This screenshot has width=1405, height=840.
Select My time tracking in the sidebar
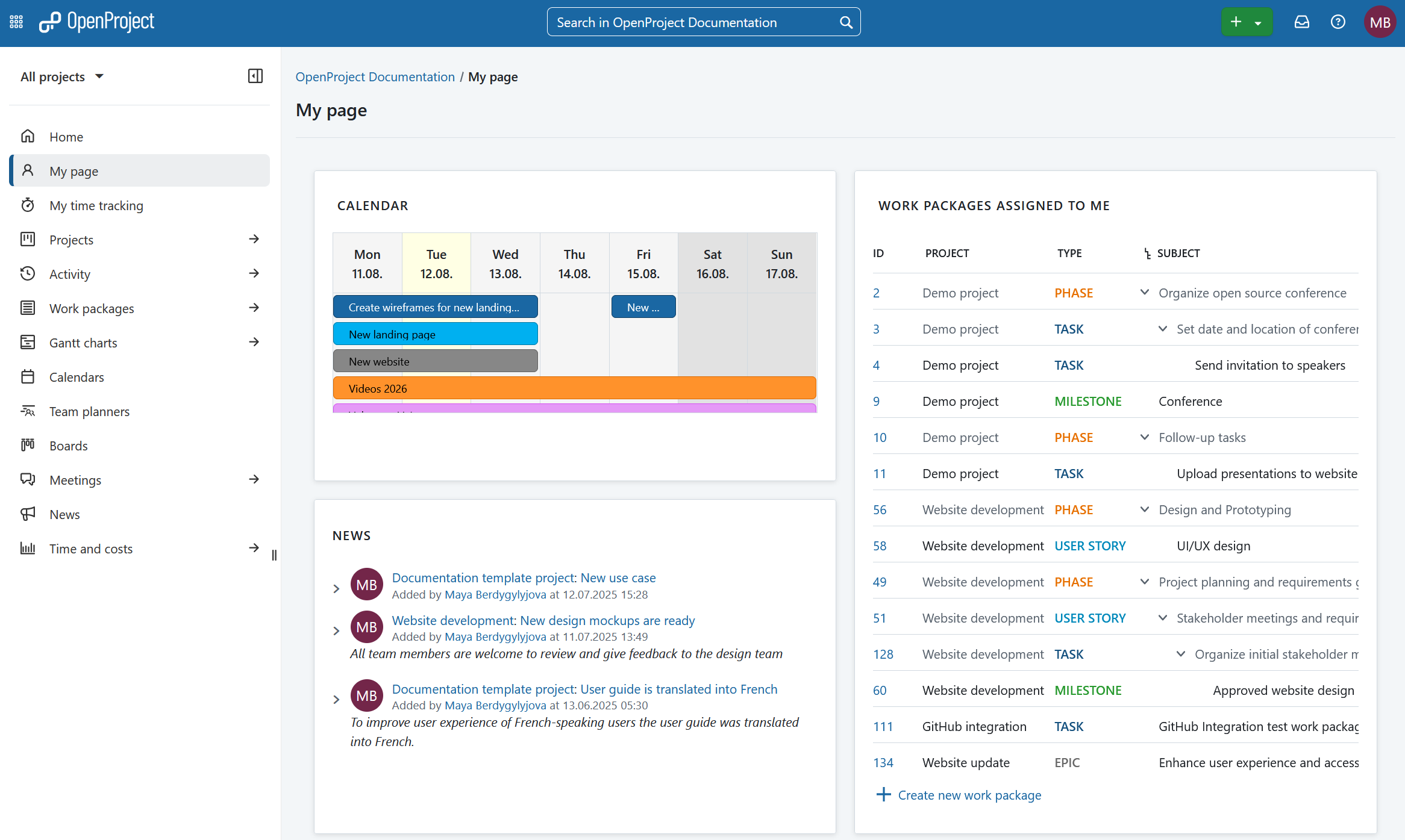96,205
